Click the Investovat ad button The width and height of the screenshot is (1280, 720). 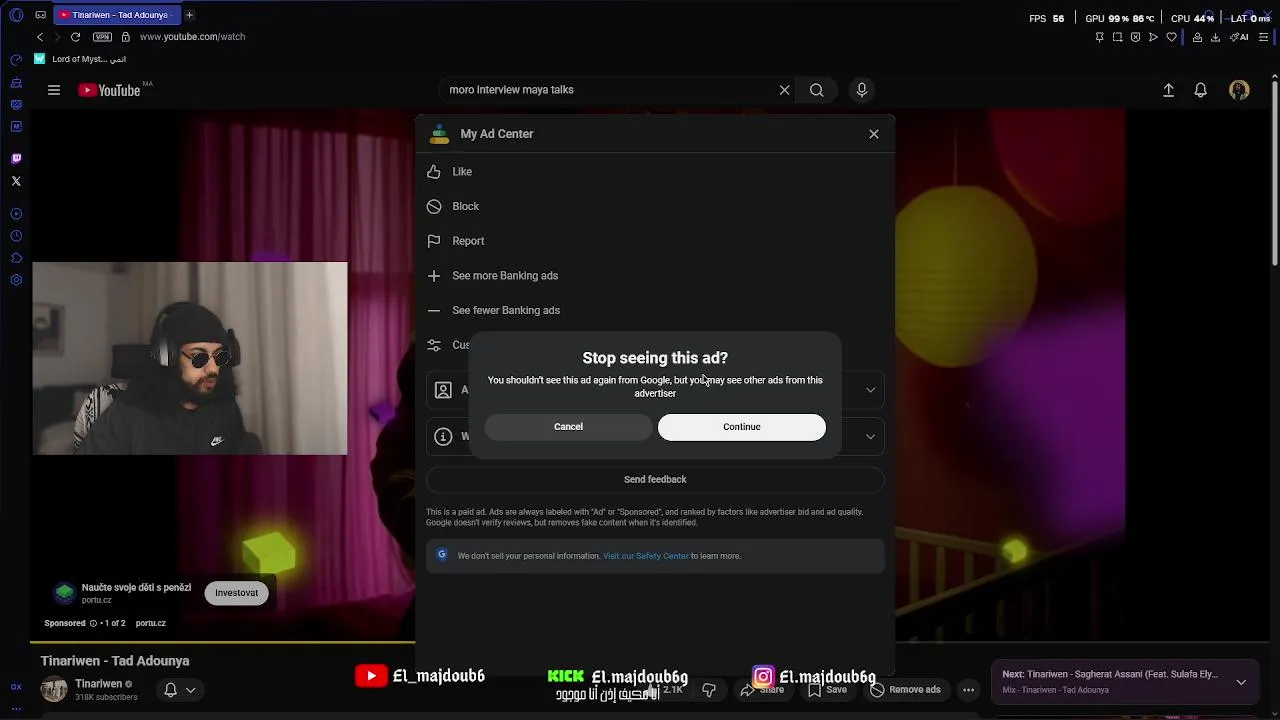pyautogui.click(x=237, y=593)
